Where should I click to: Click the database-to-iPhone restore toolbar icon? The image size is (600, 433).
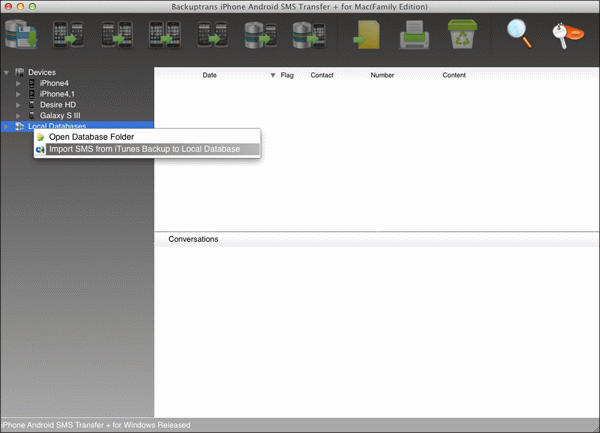pos(309,35)
